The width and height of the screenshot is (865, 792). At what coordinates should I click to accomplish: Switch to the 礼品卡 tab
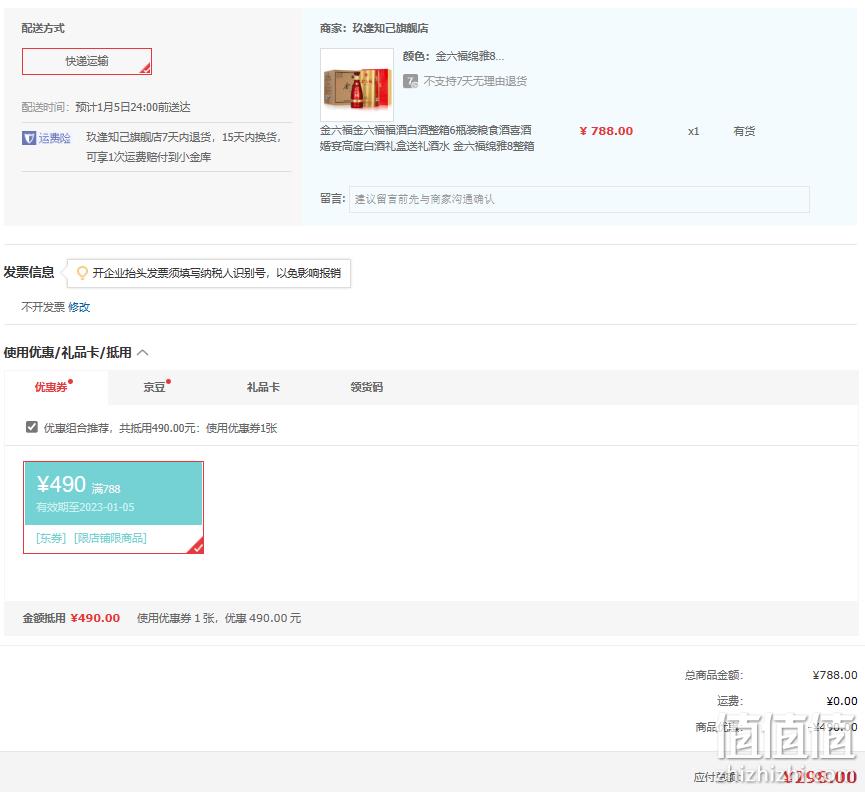click(263, 387)
